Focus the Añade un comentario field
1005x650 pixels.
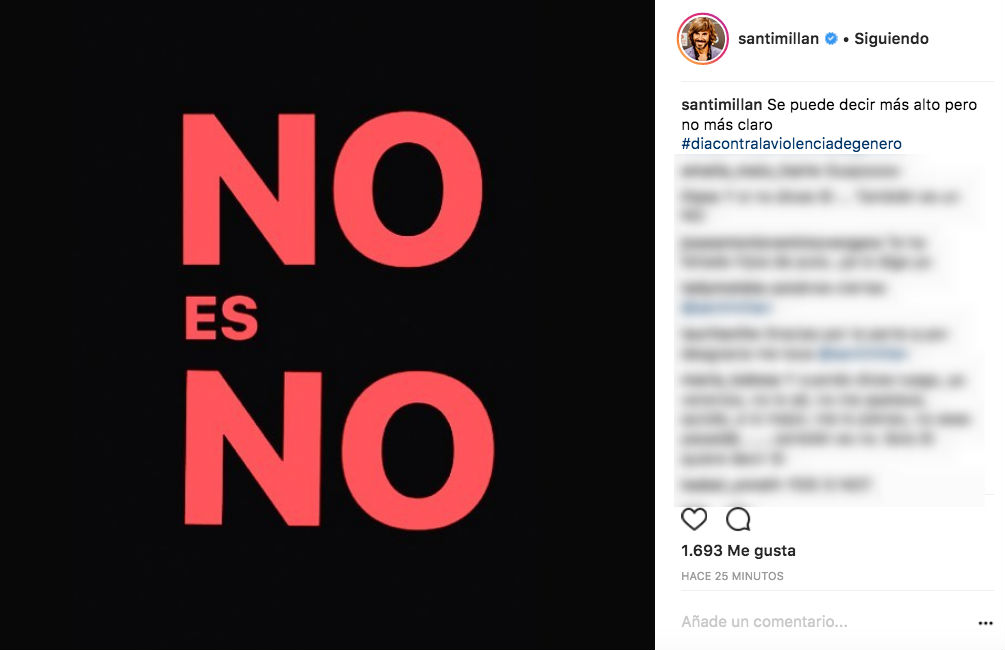(x=764, y=622)
